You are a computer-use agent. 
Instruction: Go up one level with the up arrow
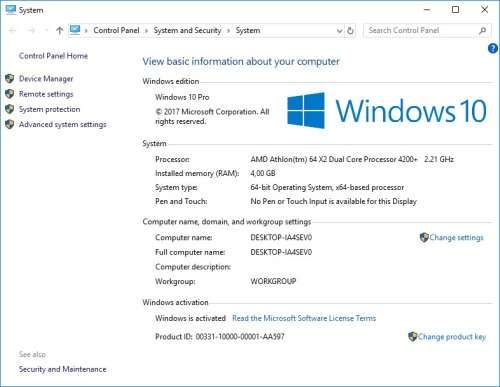[x=60, y=31]
